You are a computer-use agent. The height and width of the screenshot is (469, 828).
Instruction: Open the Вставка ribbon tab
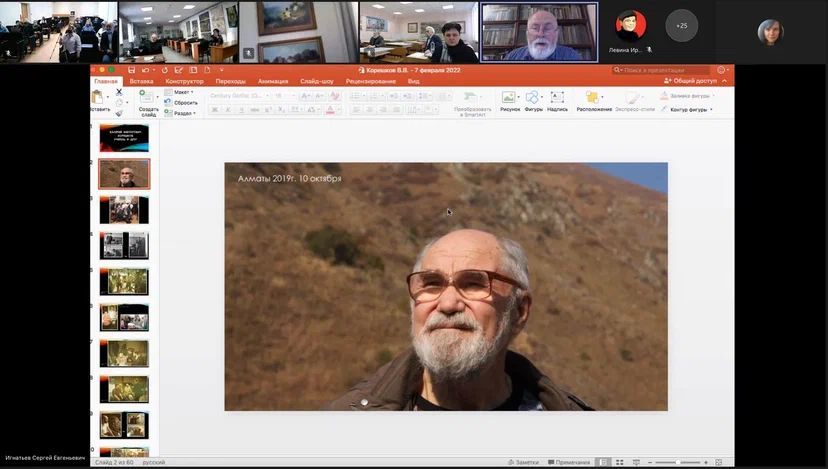[141, 81]
